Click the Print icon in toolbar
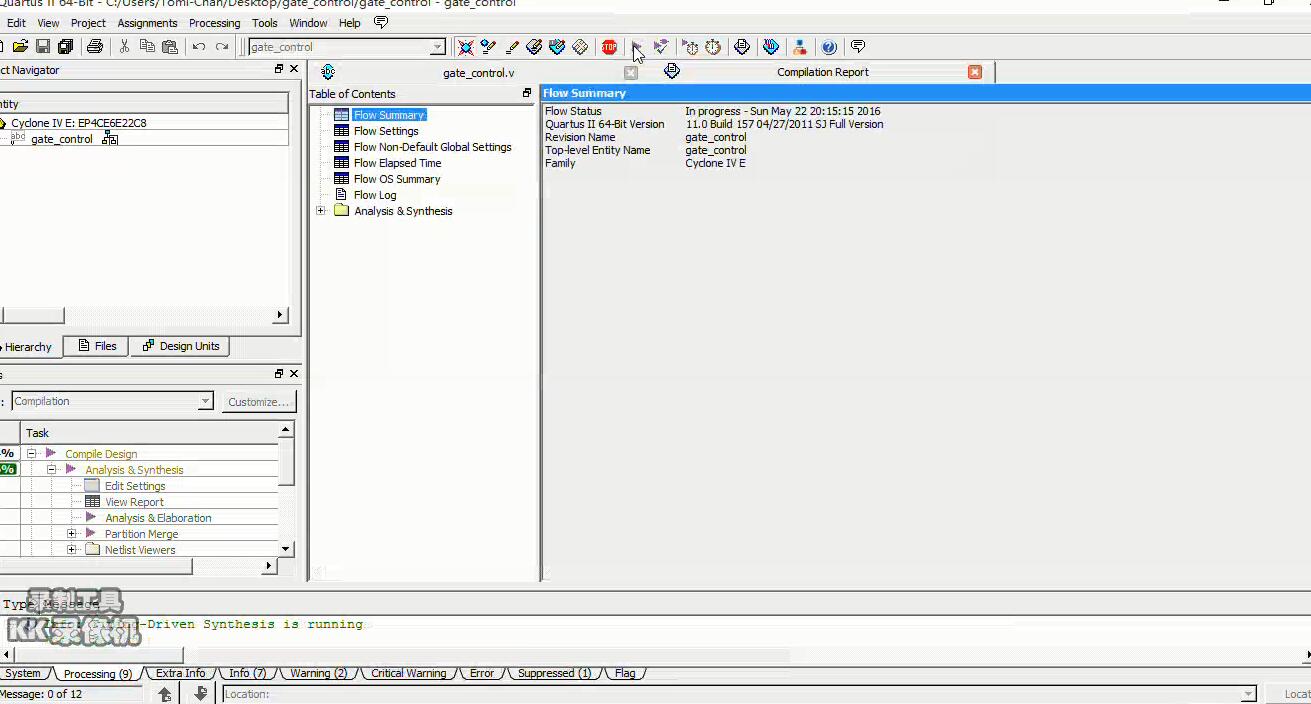 click(95, 47)
